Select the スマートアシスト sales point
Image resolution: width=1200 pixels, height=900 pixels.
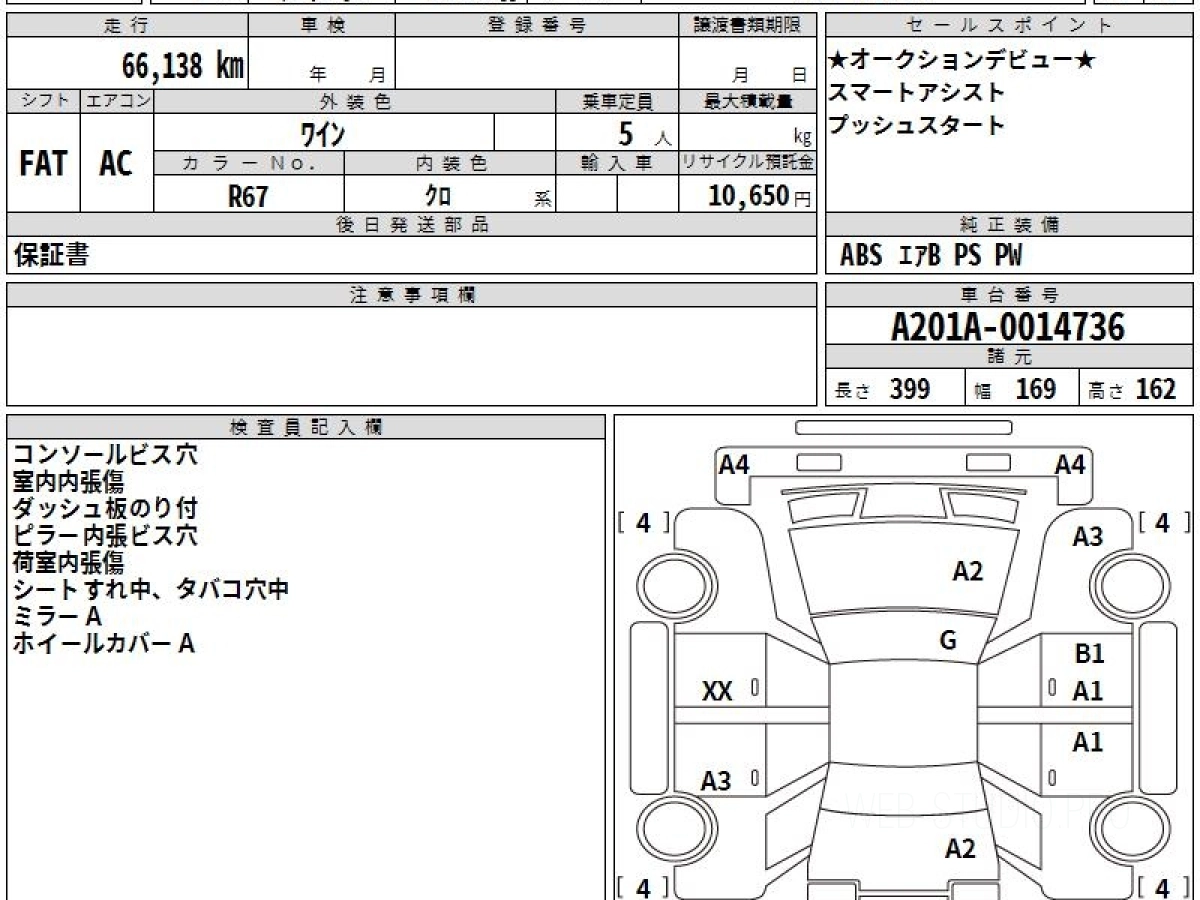point(916,93)
